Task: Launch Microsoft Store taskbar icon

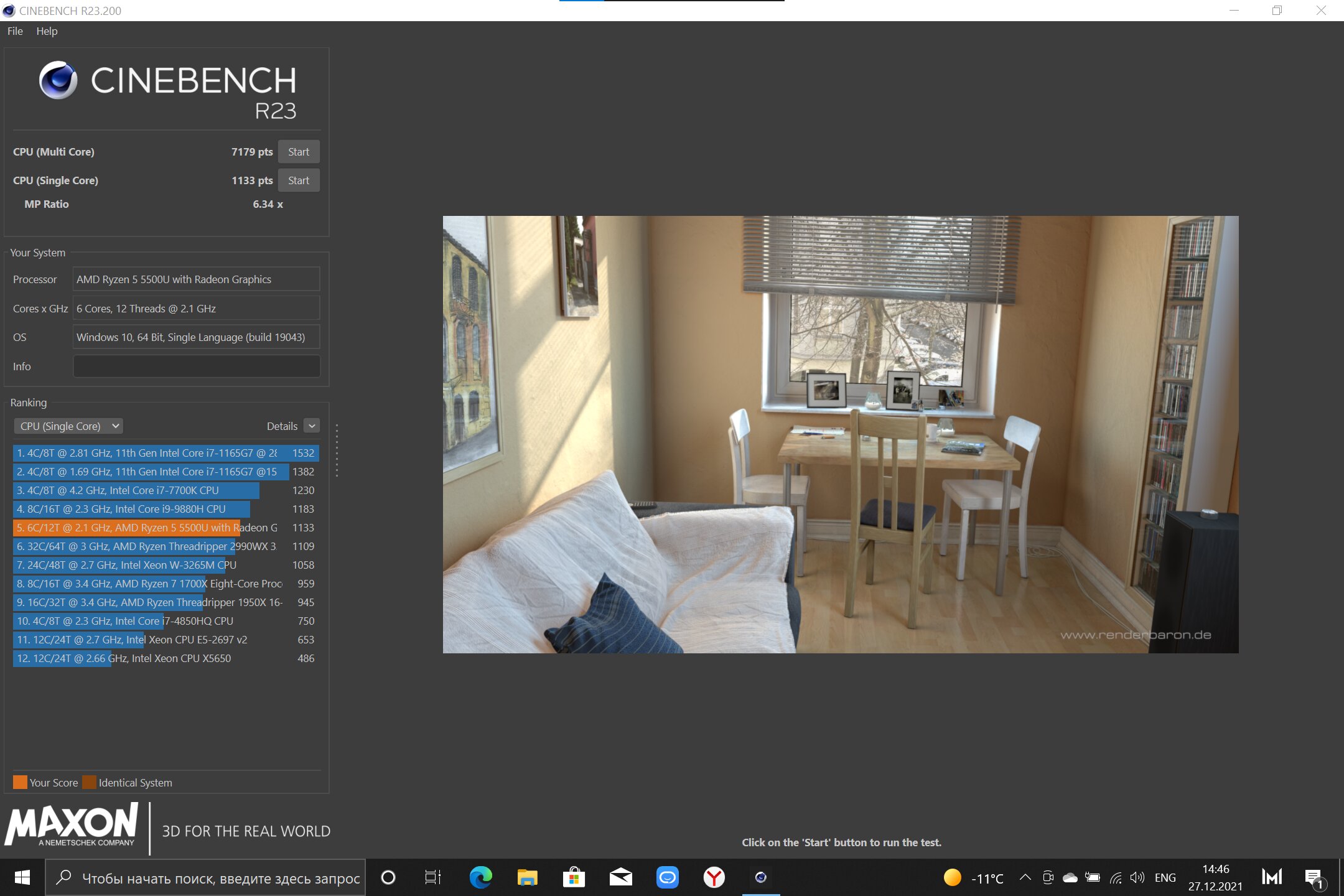Action: point(574,877)
